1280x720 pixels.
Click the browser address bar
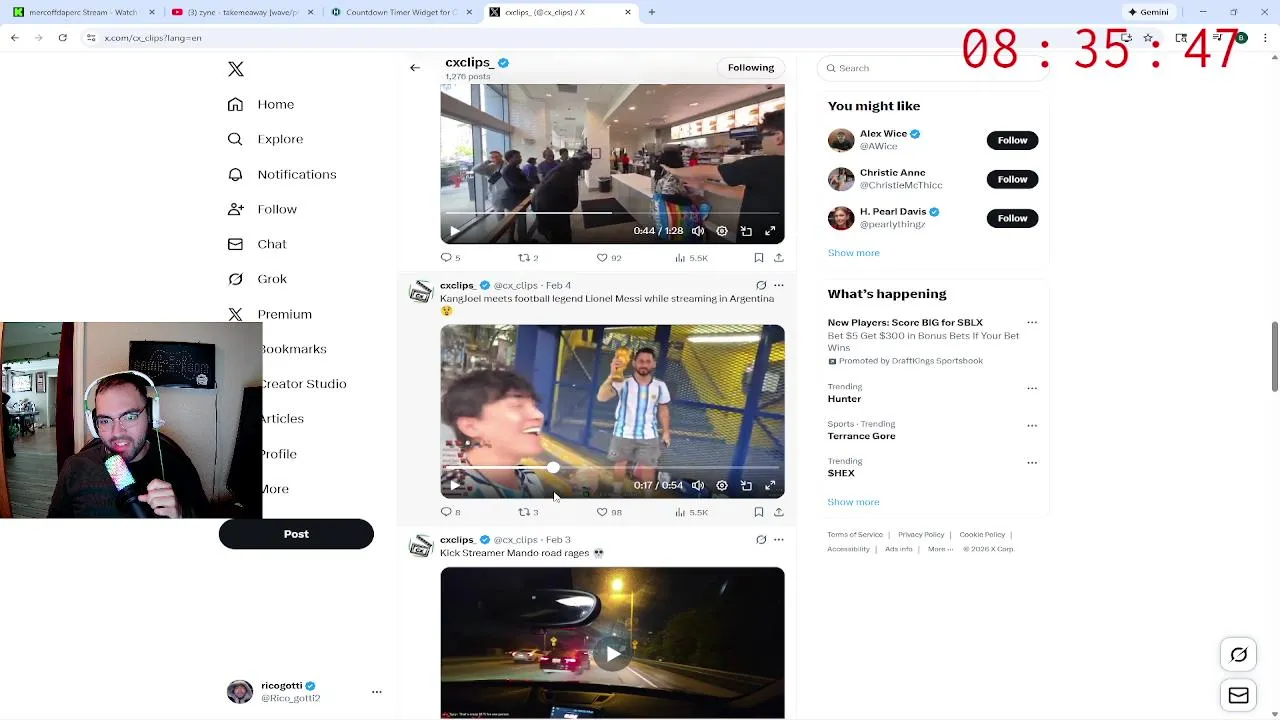tap(600, 38)
